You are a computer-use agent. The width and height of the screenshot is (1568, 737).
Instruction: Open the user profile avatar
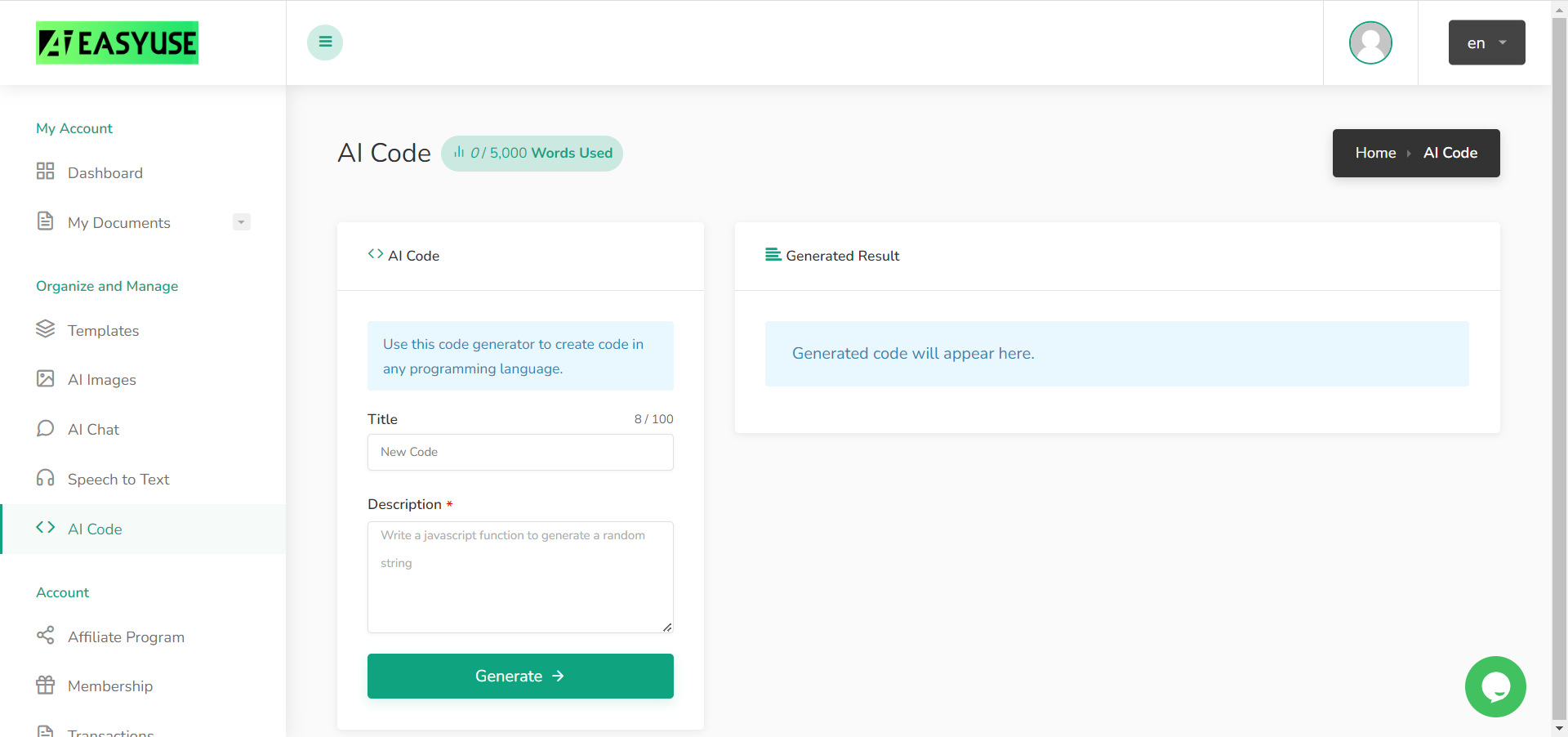[x=1370, y=42]
